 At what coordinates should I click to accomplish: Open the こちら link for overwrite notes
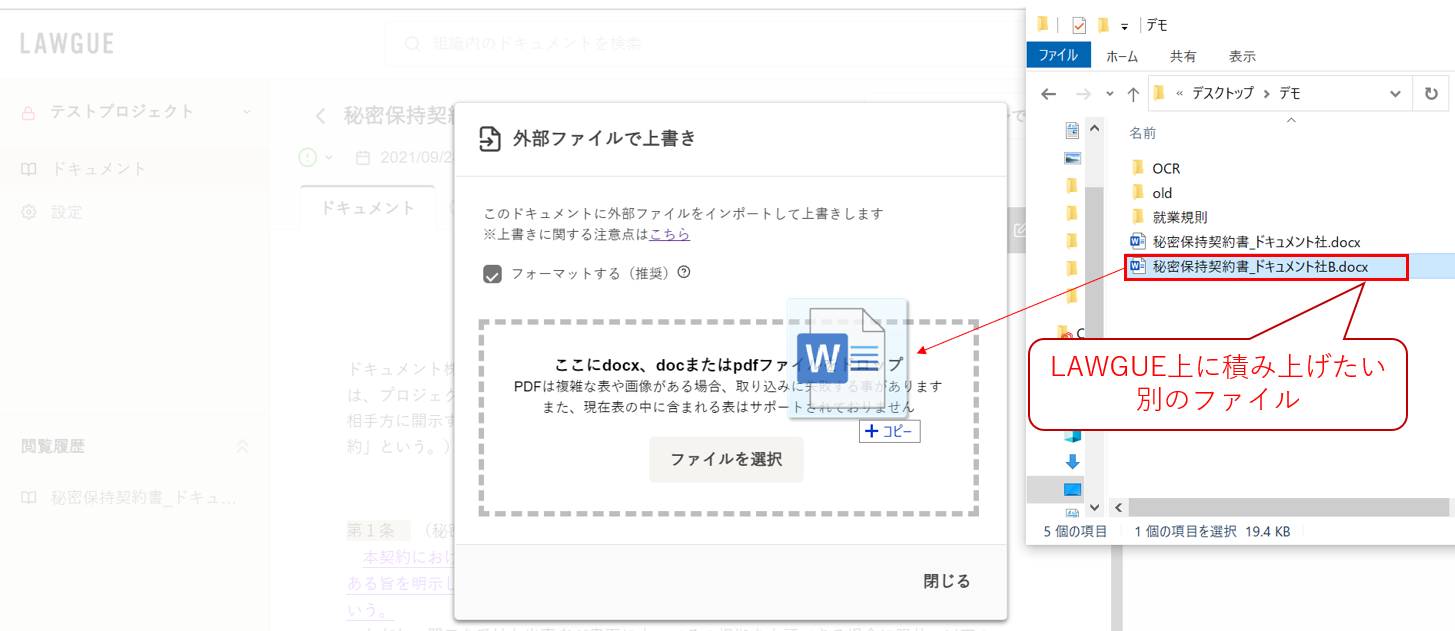pos(669,234)
